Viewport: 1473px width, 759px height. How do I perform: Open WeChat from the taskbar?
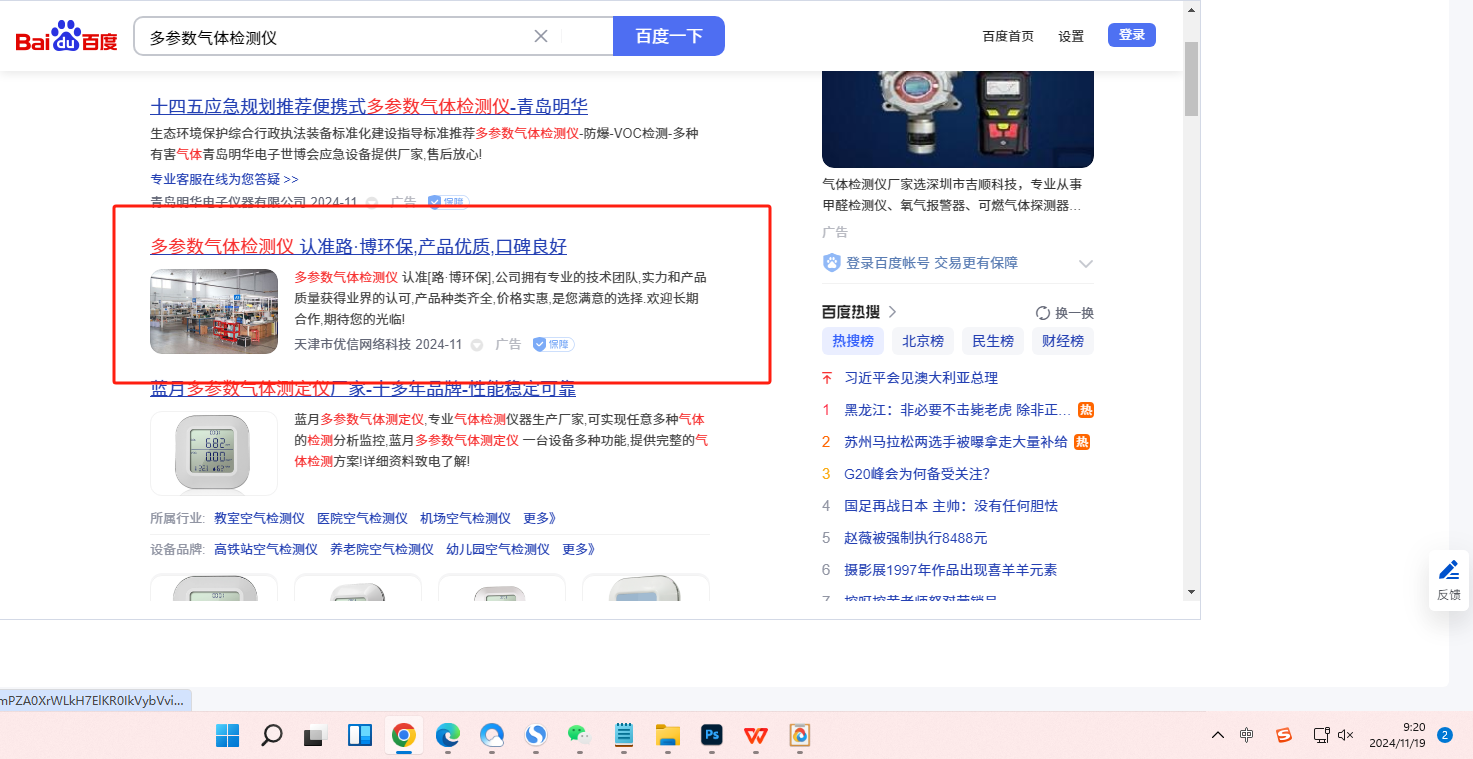pos(580,736)
